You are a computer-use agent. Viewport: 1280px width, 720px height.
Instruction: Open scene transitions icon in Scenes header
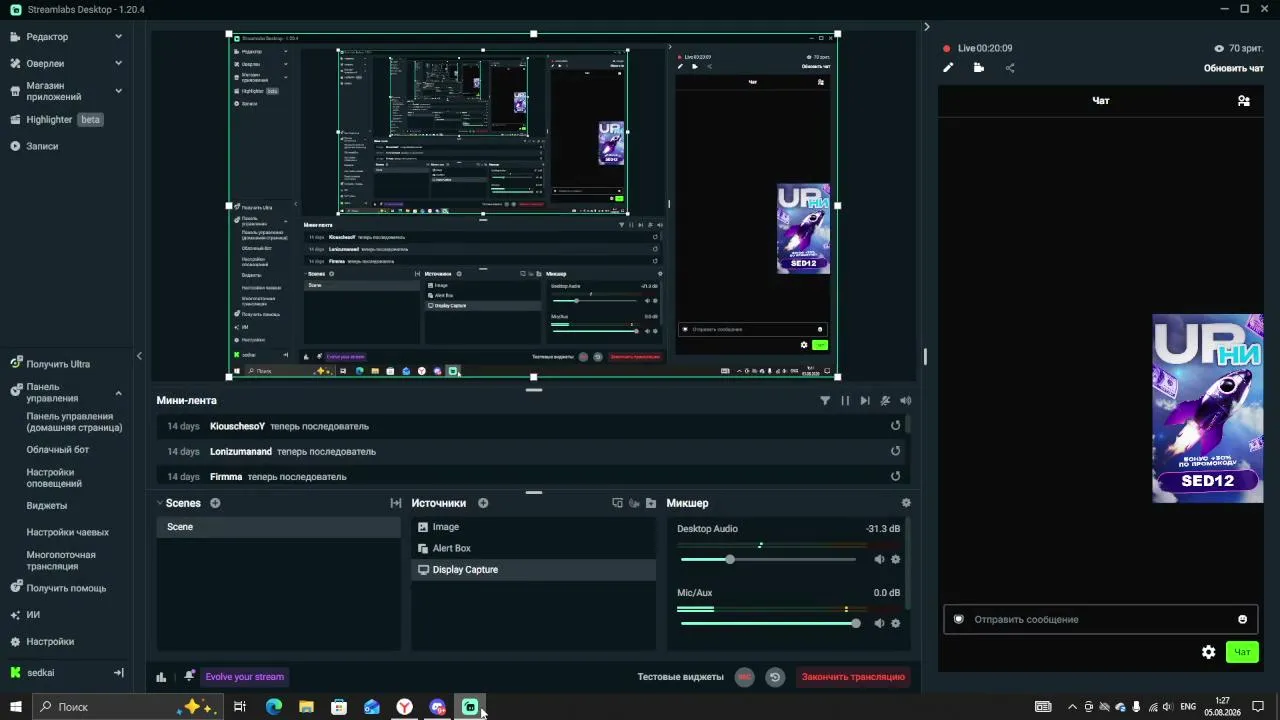coord(395,503)
